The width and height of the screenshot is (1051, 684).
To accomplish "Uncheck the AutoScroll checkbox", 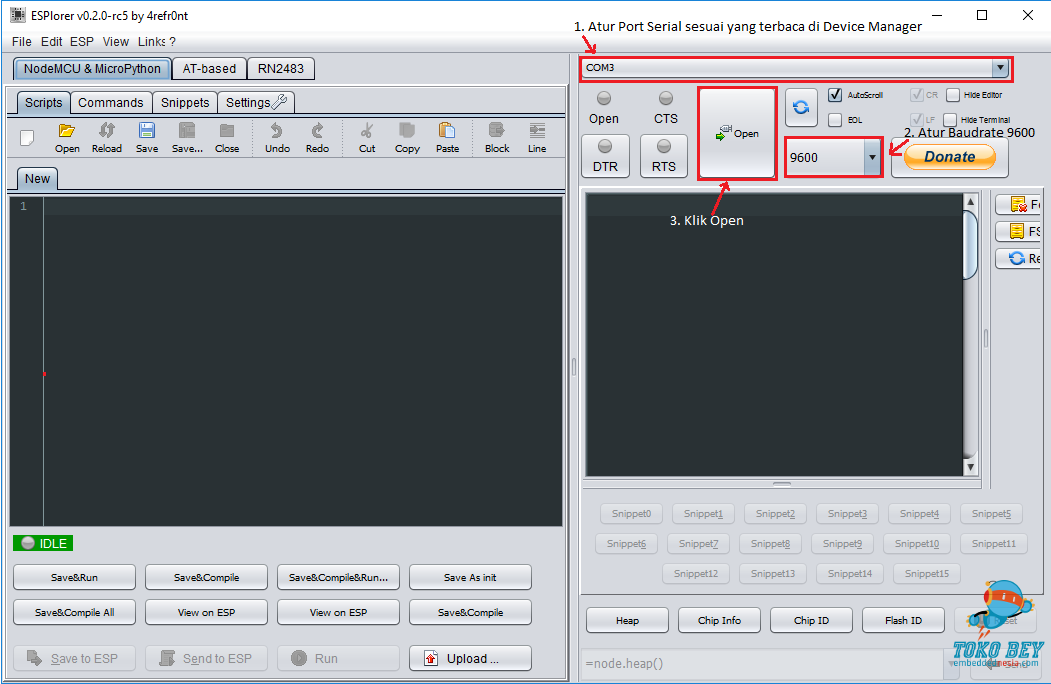I will click(834, 95).
